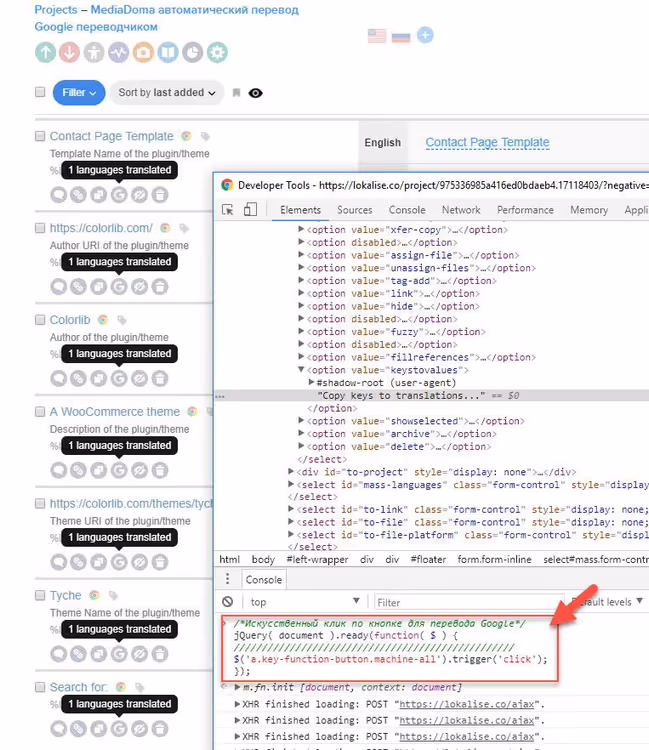Screen dimensions: 649x750
Task: Expand the #shadow-root (user-agent) node
Action: (311, 382)
